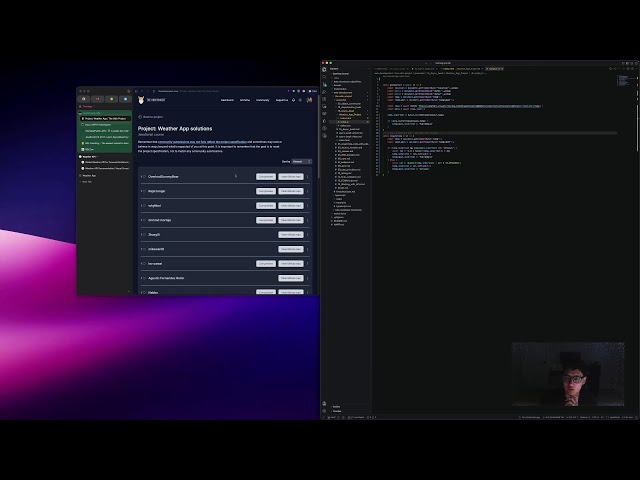Click the red pinned site icon in Arc sidebar
This screenshot has width=640, height=480.
point(98,99)
